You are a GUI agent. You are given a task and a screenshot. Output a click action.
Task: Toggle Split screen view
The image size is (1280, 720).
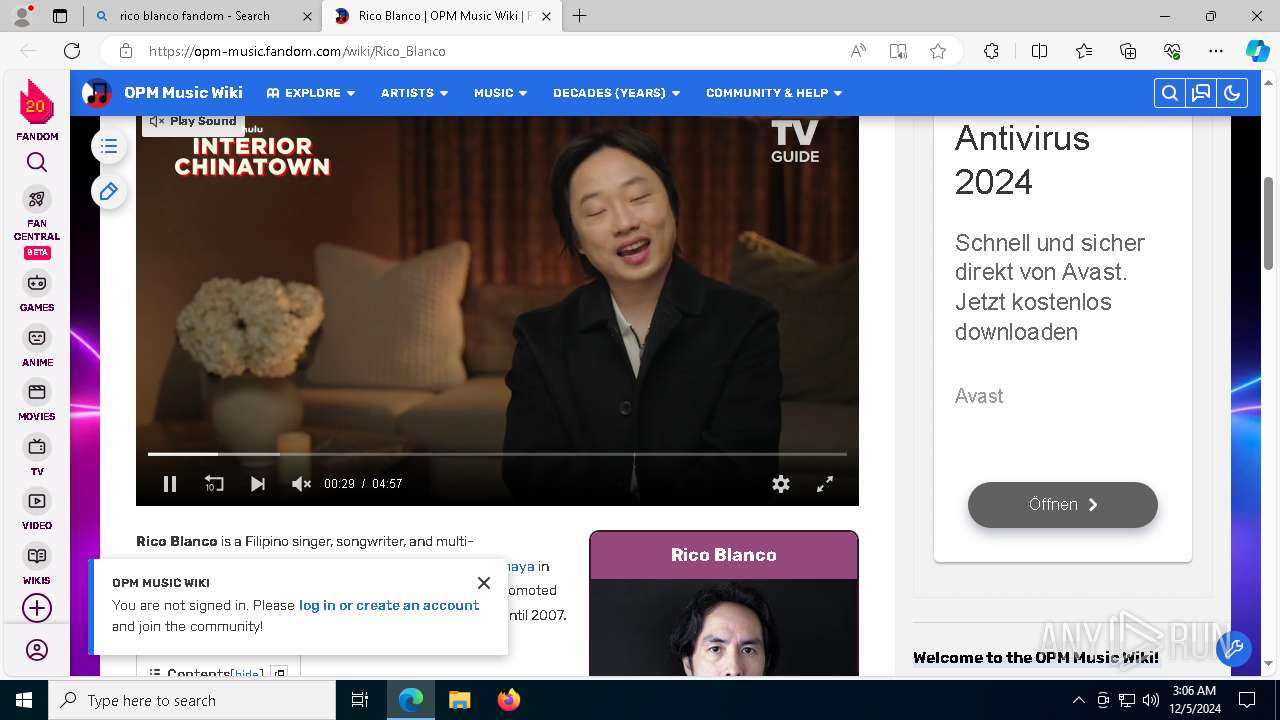click(x=1039, y=51)
